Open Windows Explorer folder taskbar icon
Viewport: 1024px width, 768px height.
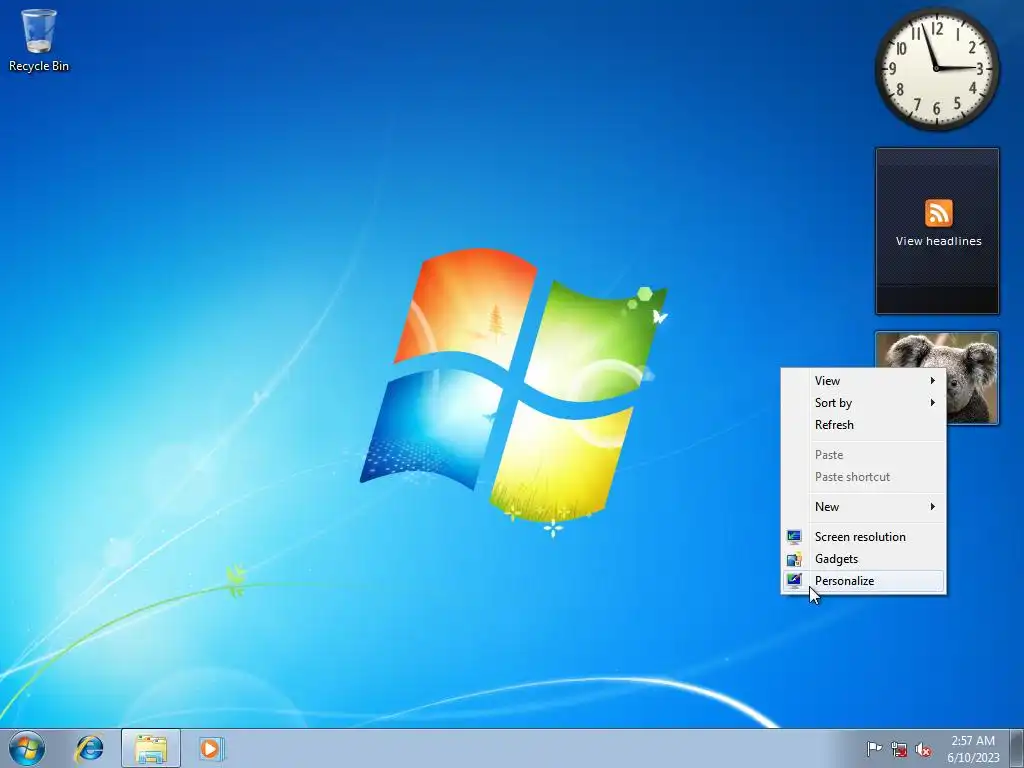coord(151,748)
